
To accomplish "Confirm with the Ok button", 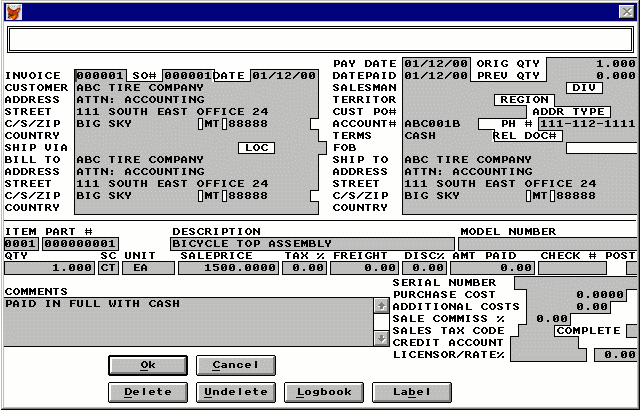I will pyautogui.click(x=148, y=365).
